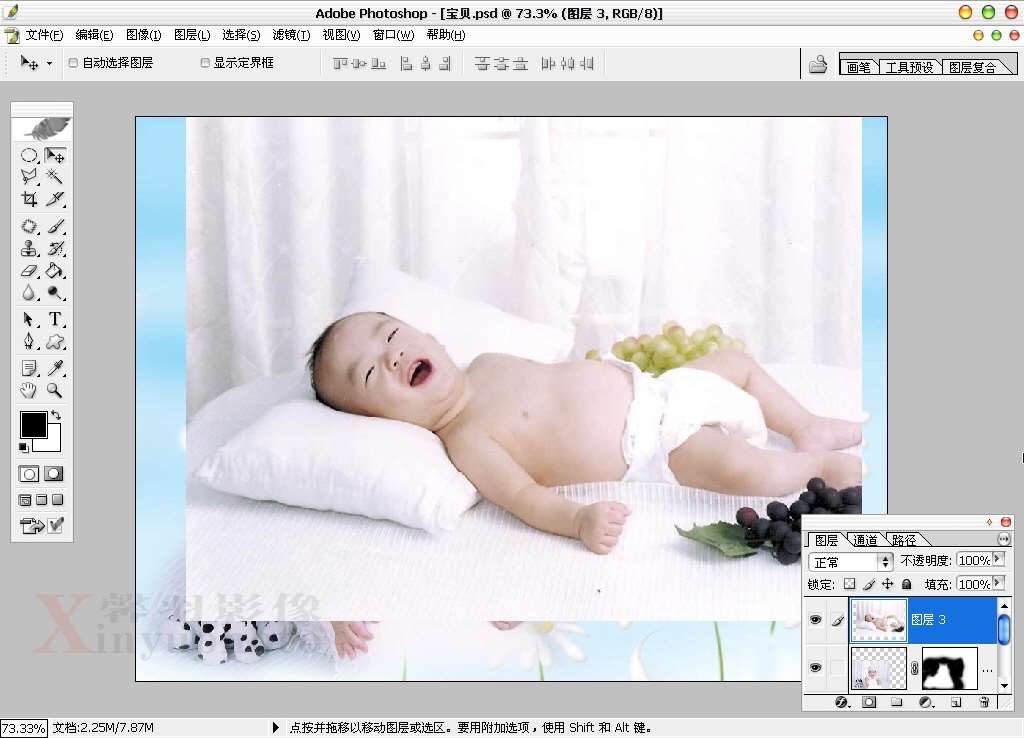This screenshot has width=1024, height=738.
Task: Select the Zoom magnifier tool
Action: coord(55,391)
